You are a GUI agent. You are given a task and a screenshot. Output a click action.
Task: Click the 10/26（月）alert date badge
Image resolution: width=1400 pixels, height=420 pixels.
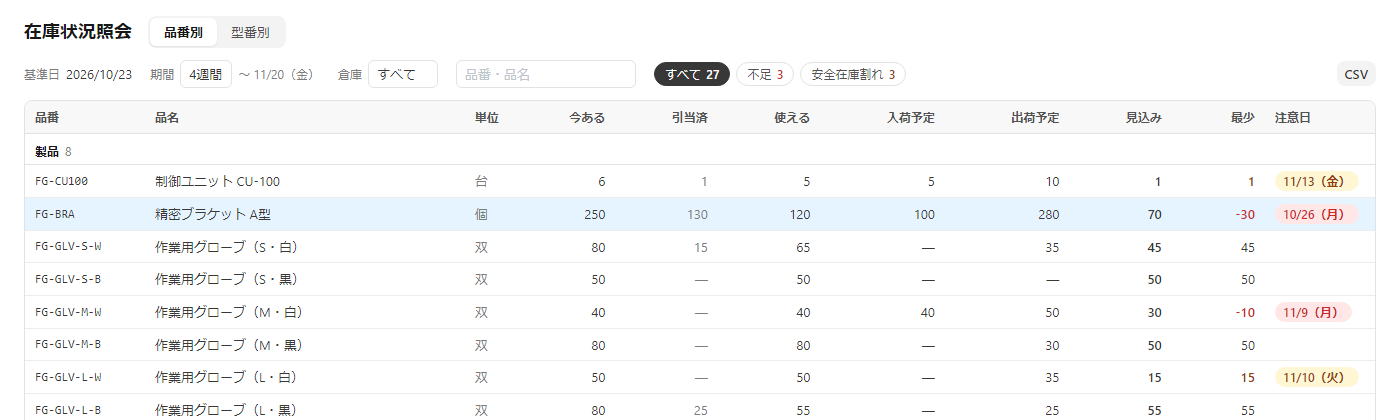(1317, 214)
